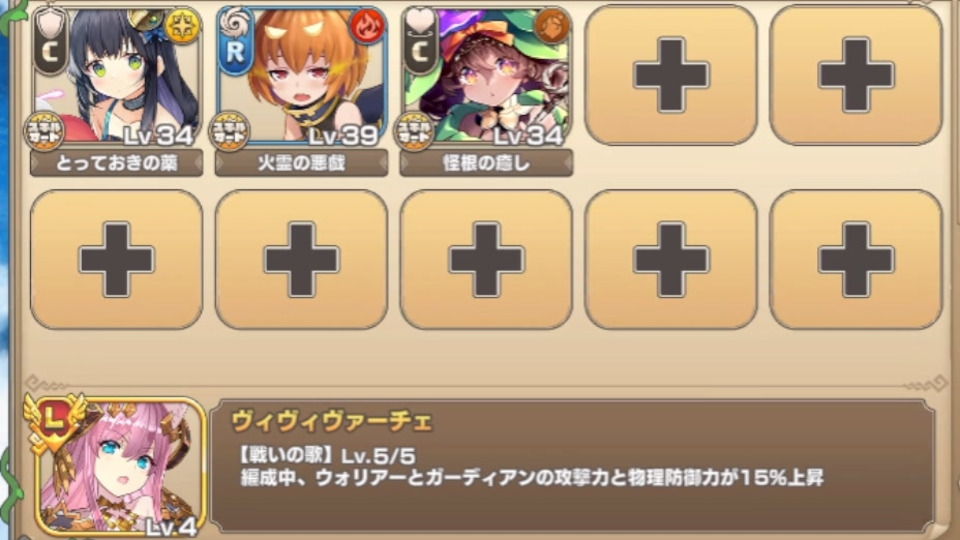The image size is (960, 540).
Task: Open the 怪根の癒し skill label
Action: tap(486, 163)
